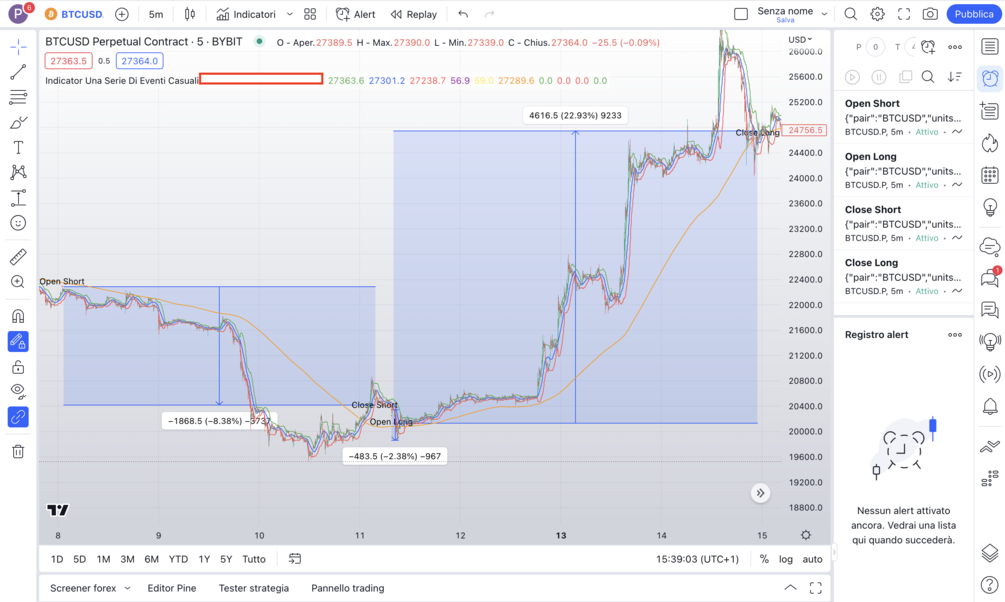Open the go to date calendar icon
Viewport: 1005px width, 602px height.
[x=295, y=559]
